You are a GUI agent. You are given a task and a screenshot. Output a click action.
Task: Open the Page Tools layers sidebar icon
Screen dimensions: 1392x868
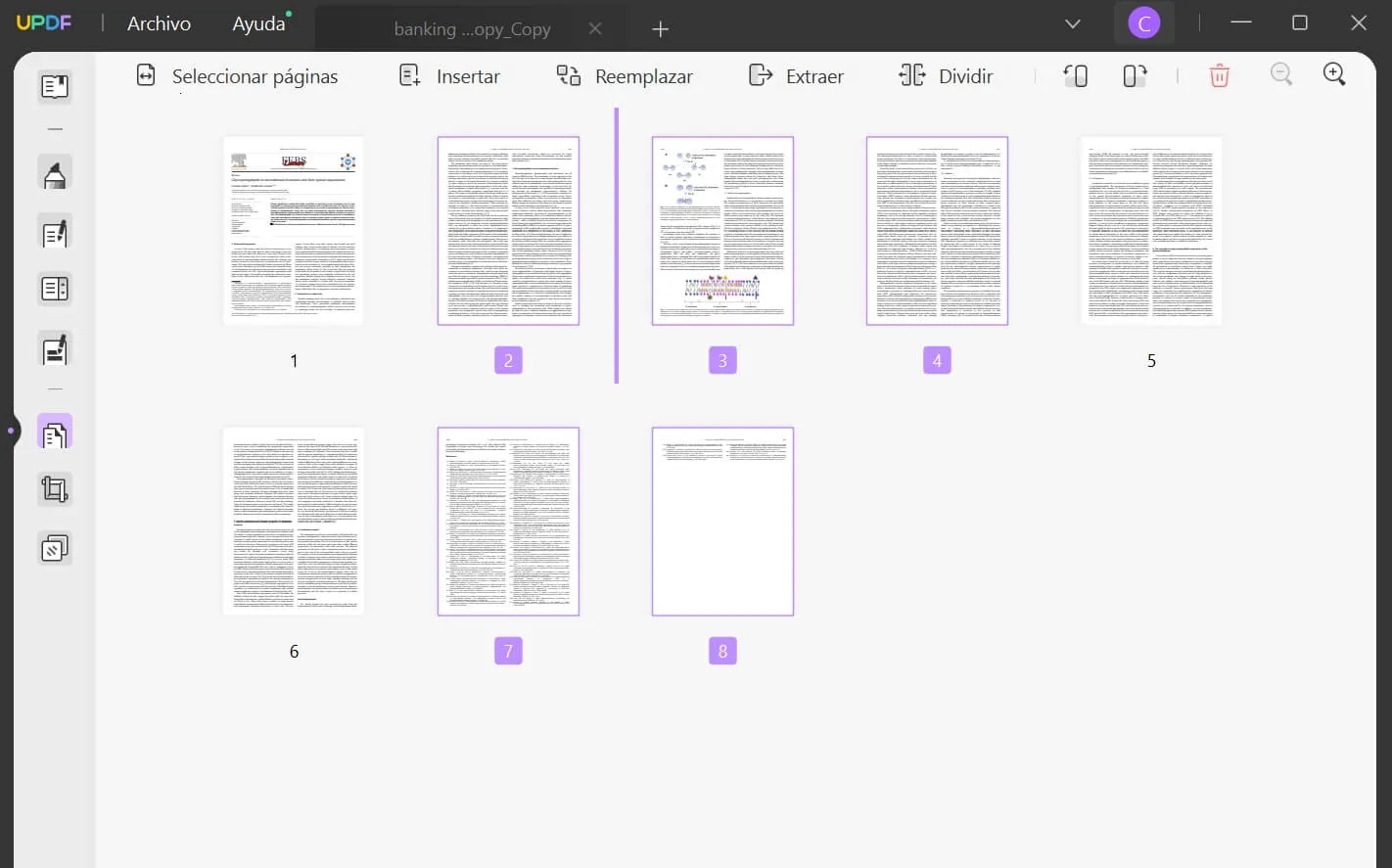[x=55, y=548]
